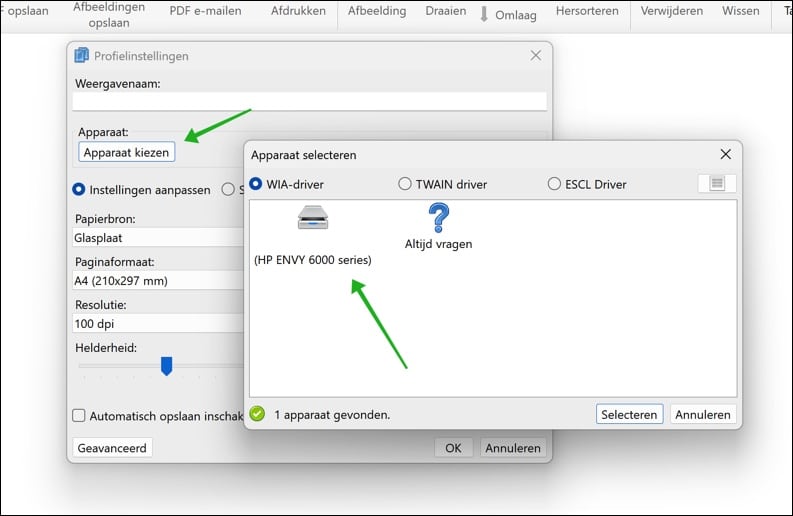Open the Resolutie dropdown showing 100 dpi
The image size is (793, 516).
point(158,323)
